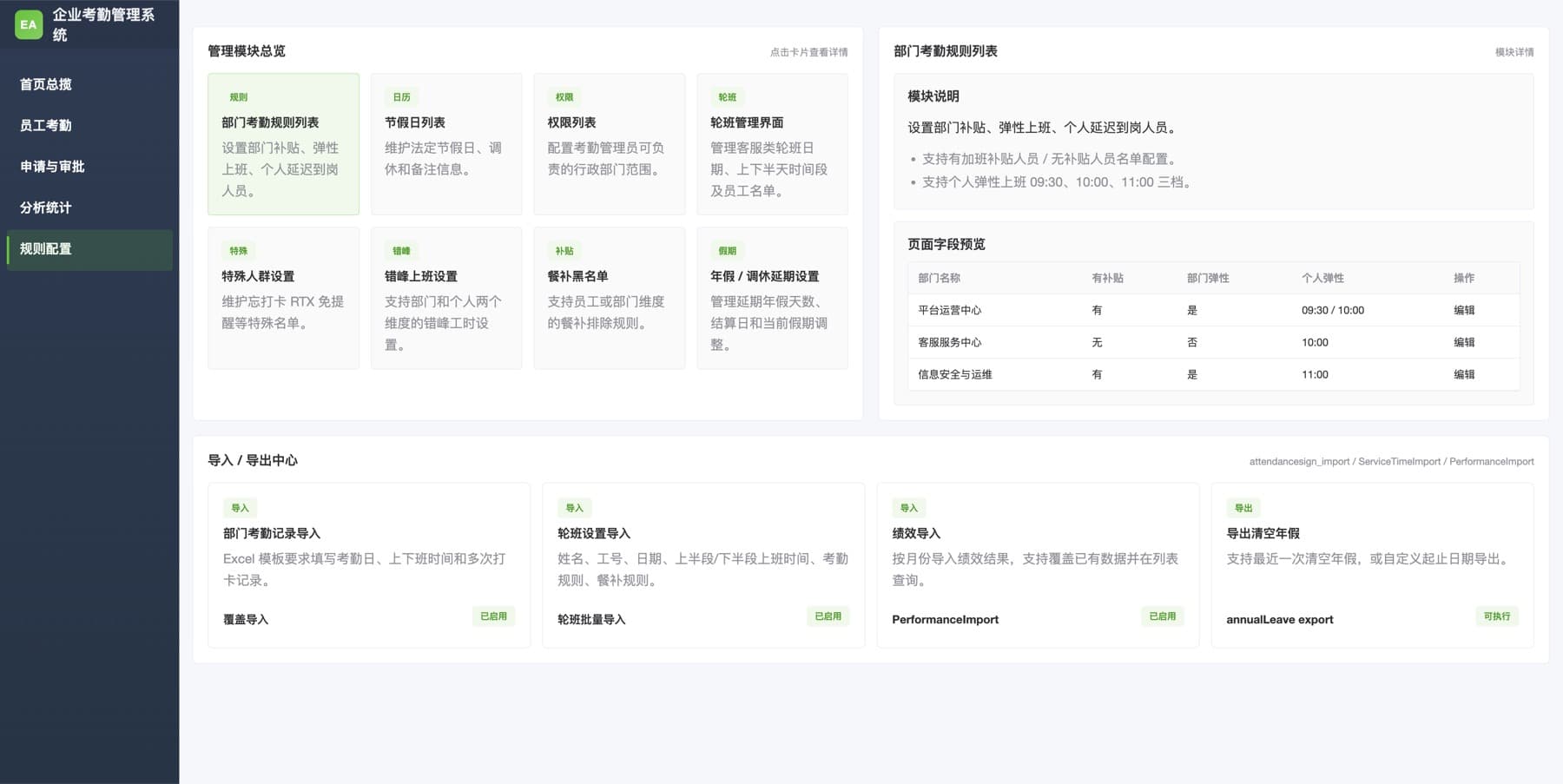Edit the 信息安全与运维 row
Screen dimensions: 1563x784
click(1464, 374)
